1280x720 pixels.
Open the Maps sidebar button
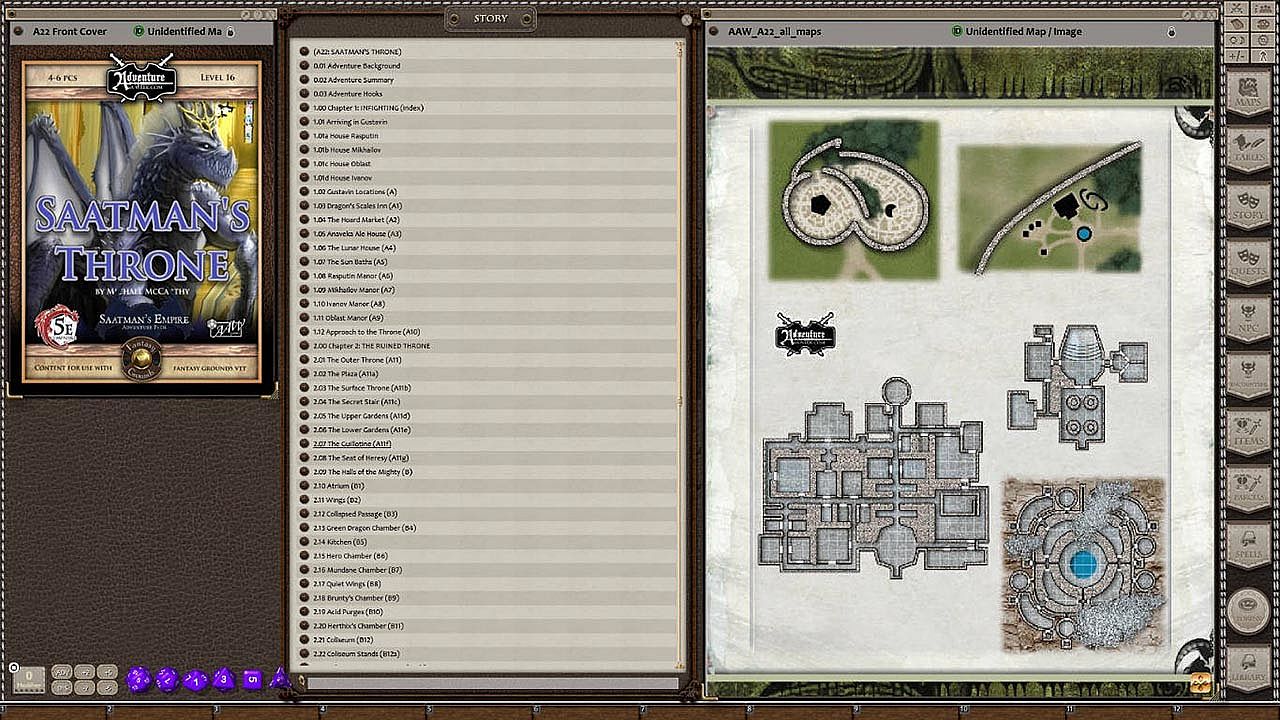1248,93
